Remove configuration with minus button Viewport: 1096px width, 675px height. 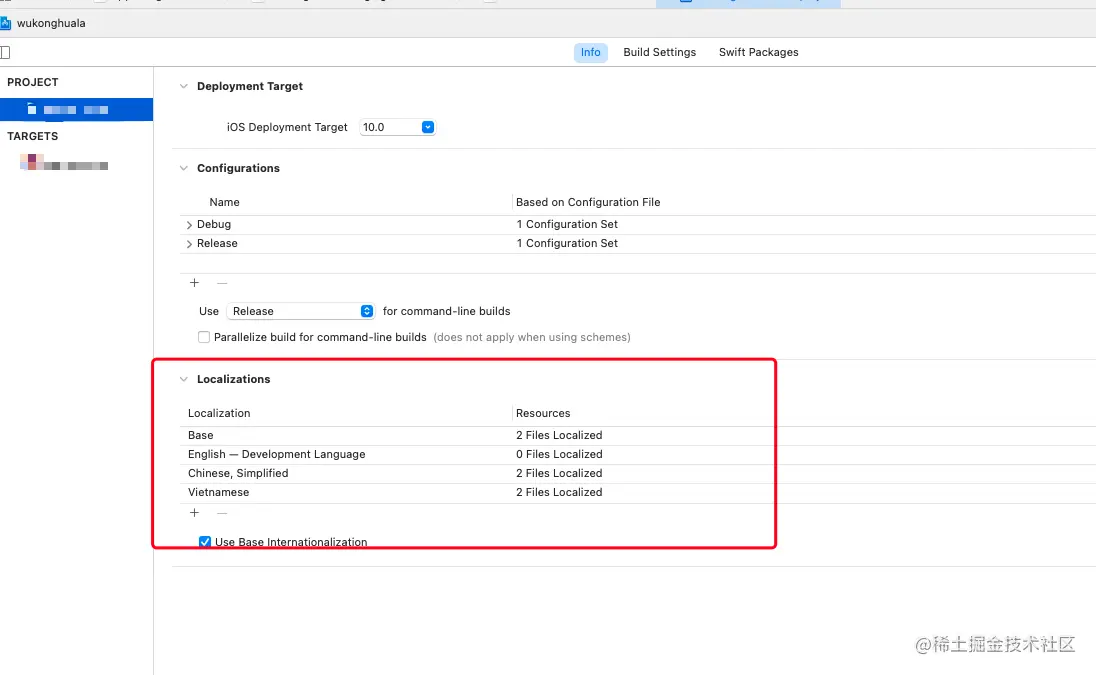(x=222, y=283)
